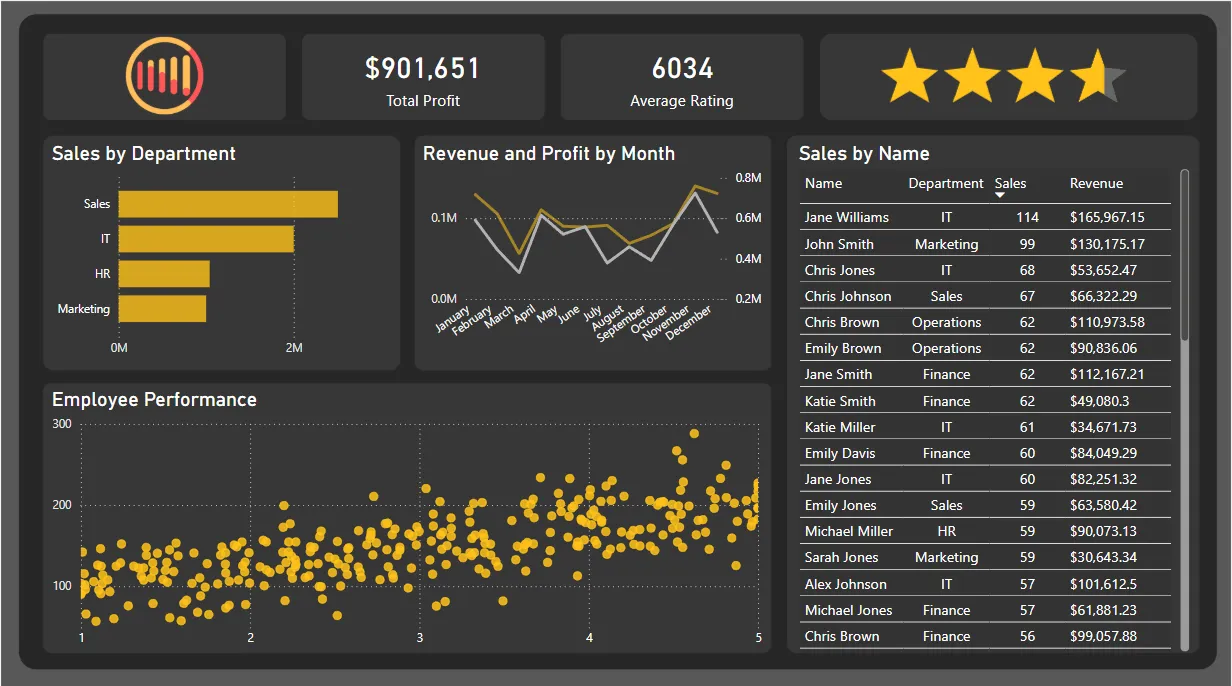Image resolution: width=1232 pixels, height=686 pixels.
Task: Click the Employee Performance chart title
Action: tap(154, 400)
